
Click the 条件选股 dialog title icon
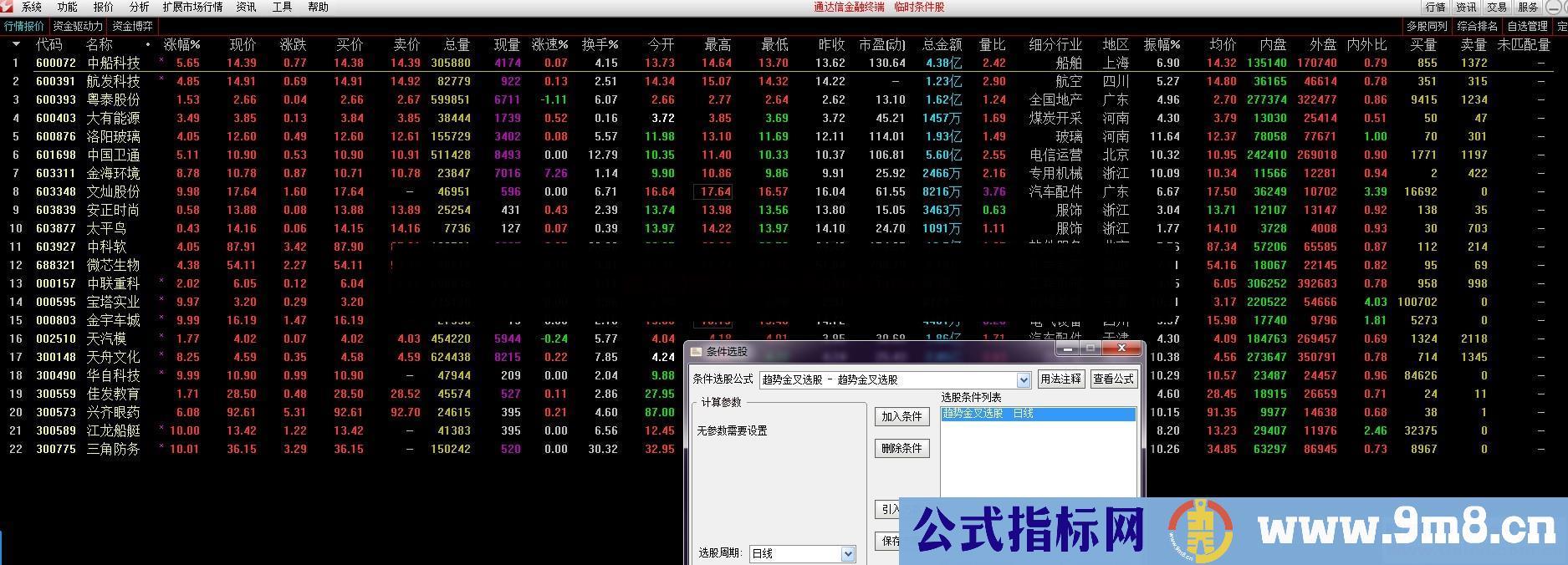coord(696,352)
